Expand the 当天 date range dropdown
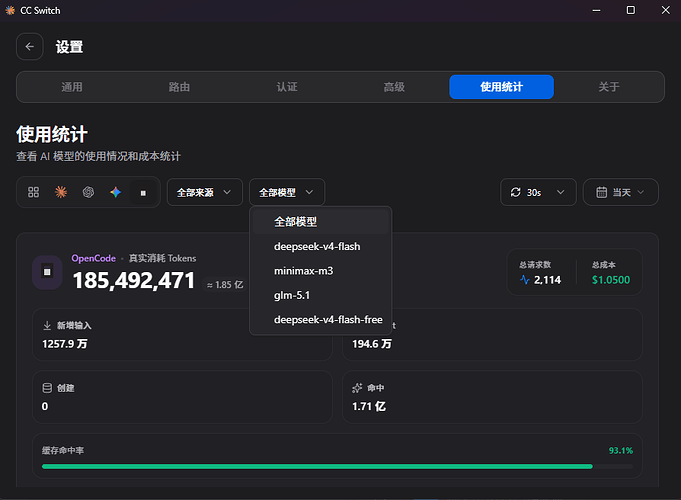 click(x=620, y=192)
